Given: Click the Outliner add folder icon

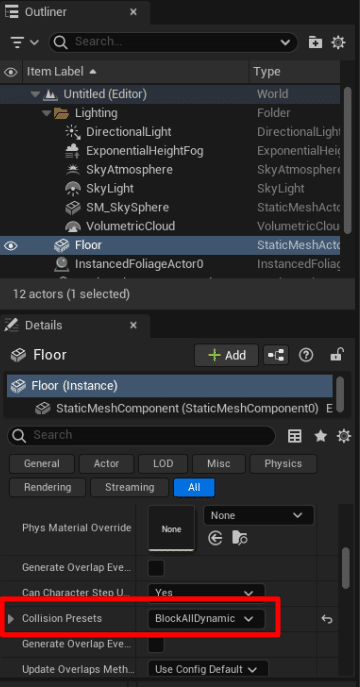Looking at the screenshot, I should coord(315,42).
